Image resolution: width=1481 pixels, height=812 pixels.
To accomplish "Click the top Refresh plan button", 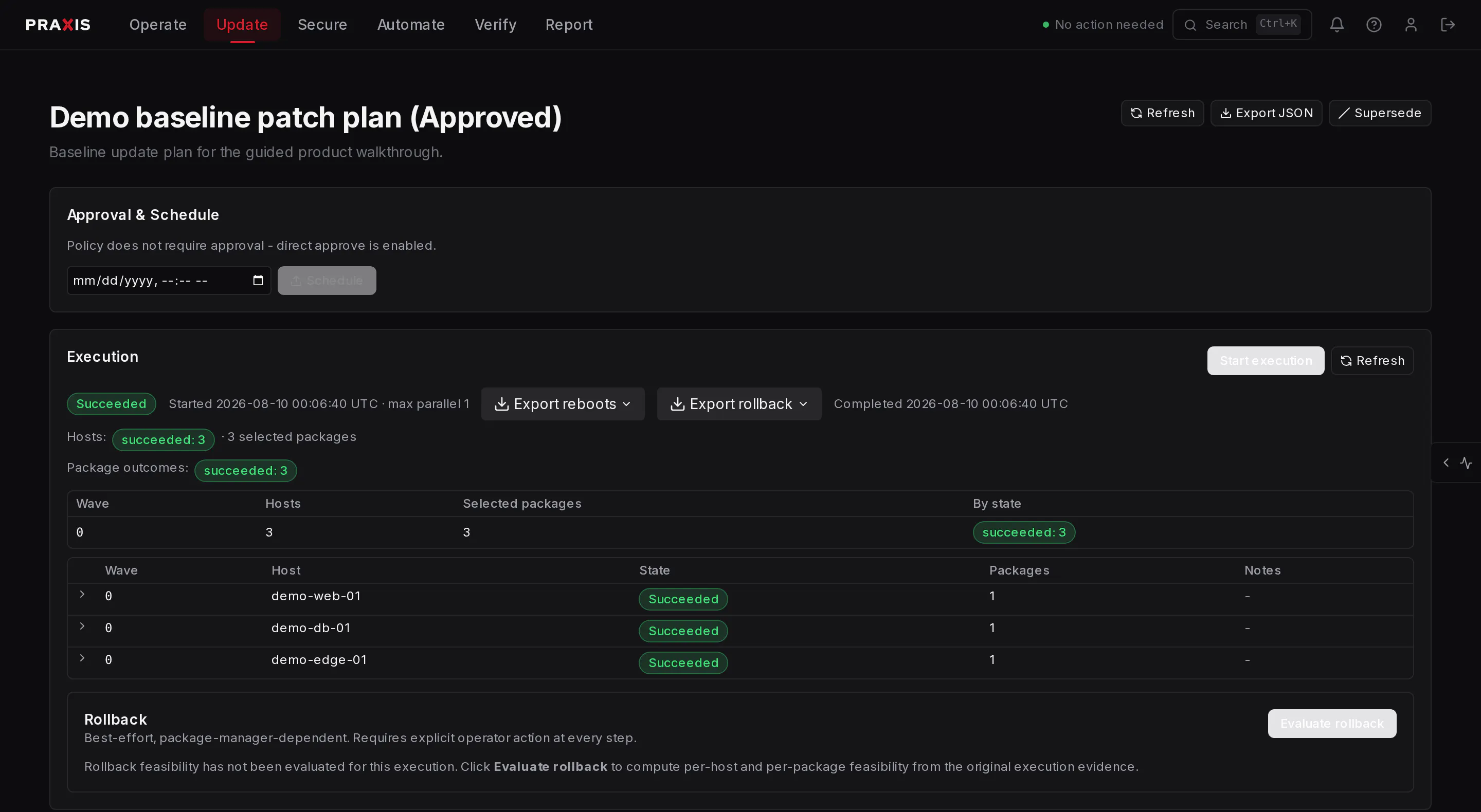I will [1162, 113].
